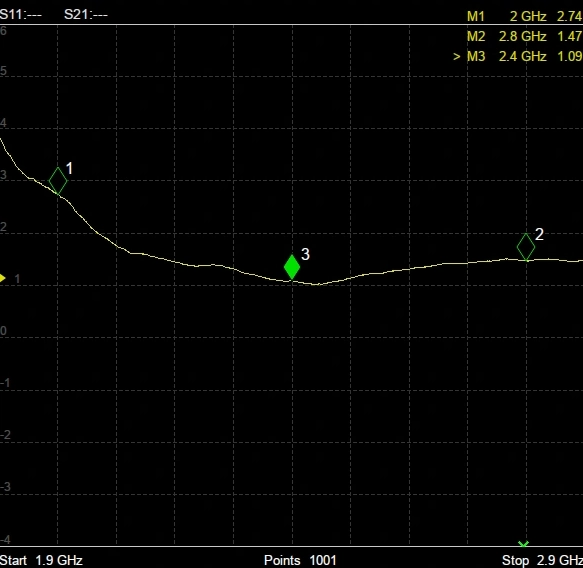Click the green X marker at bottom axis
This screenshot has width=583, height=568.
pyautogui.click(x=524, y=544)
